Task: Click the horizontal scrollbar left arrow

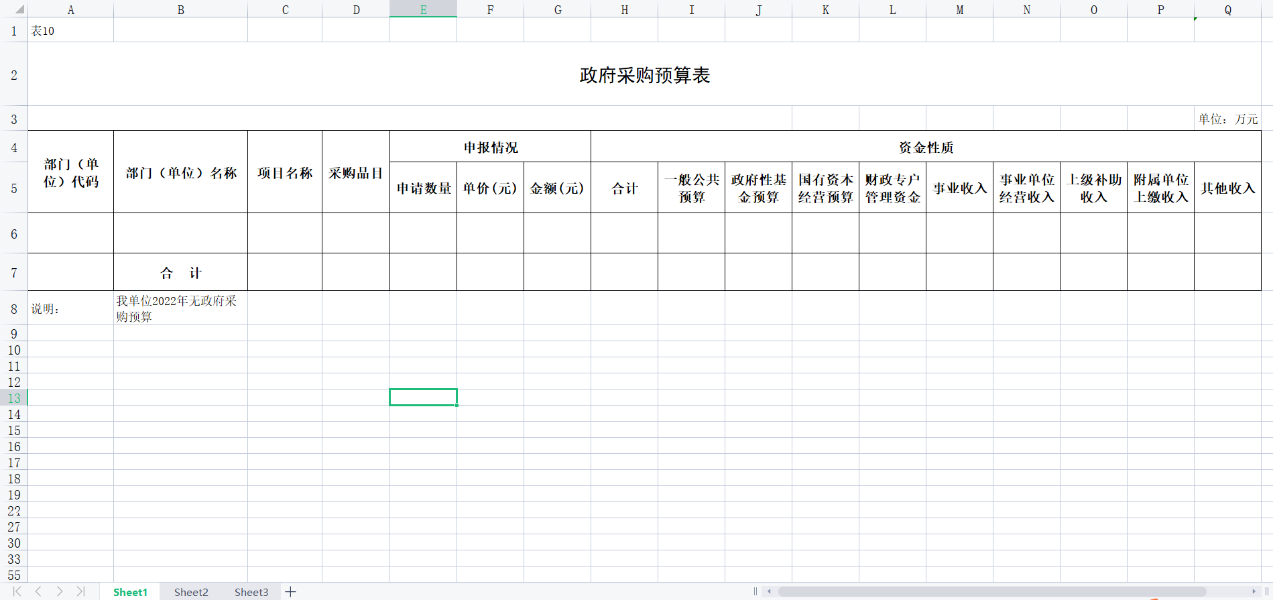Action: tap(769, 591)
